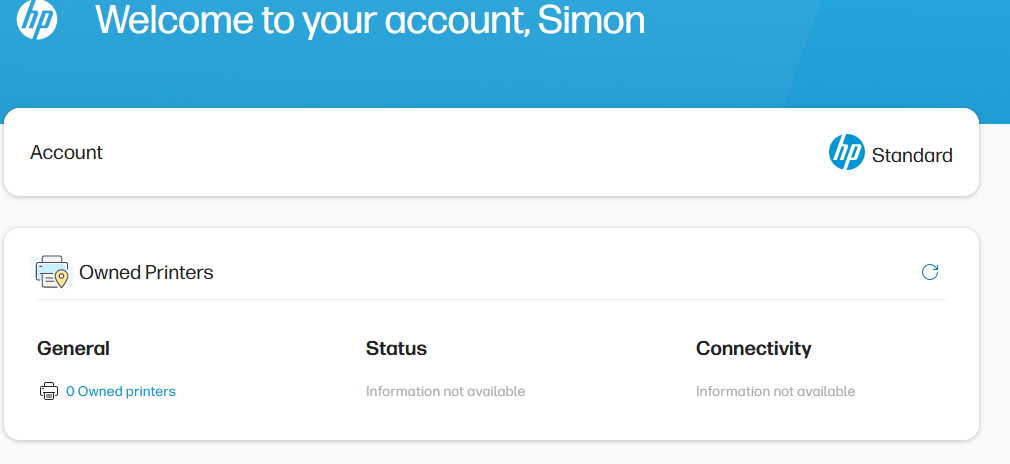Click the Account label

tap(67, 153)
